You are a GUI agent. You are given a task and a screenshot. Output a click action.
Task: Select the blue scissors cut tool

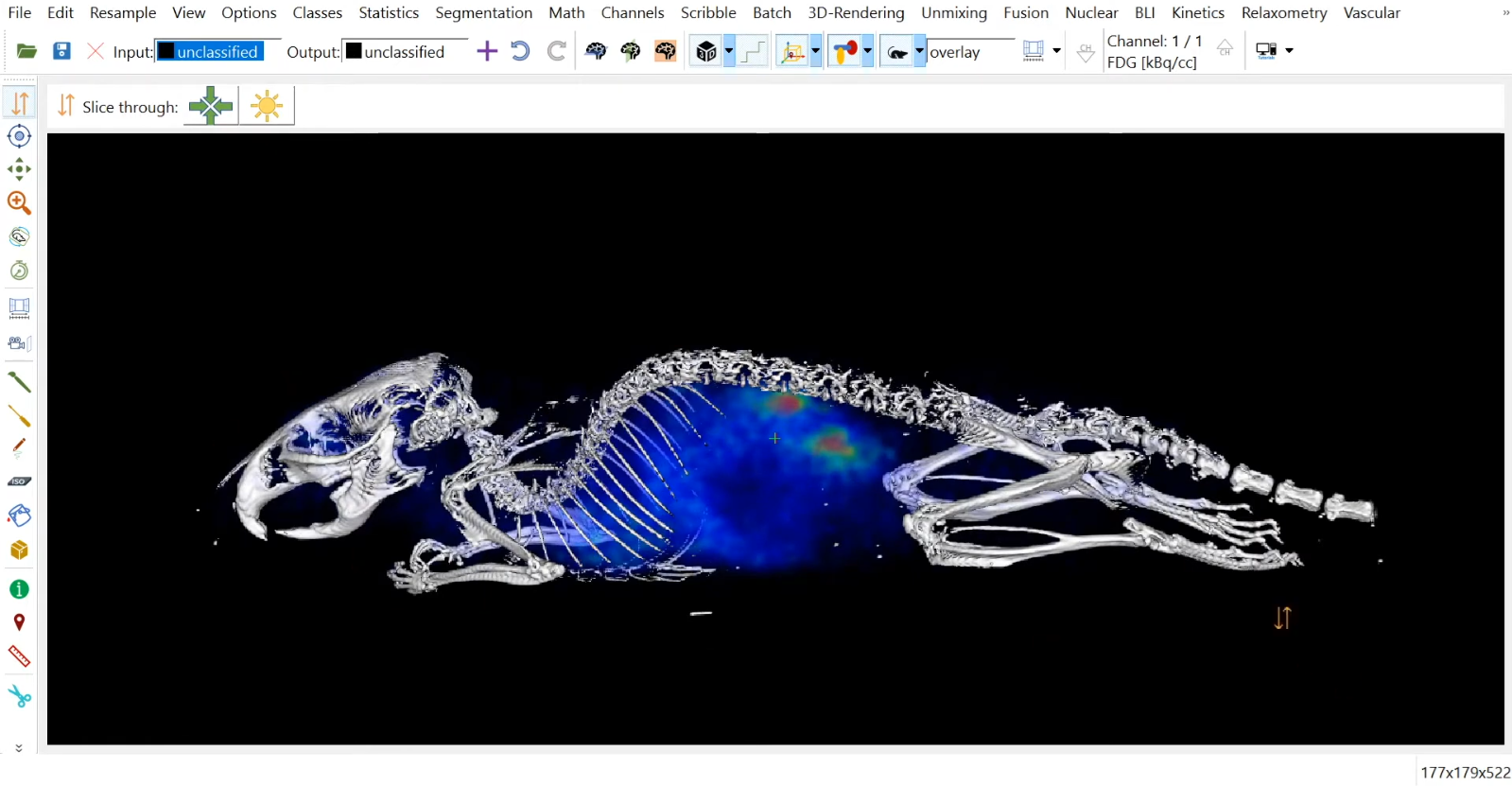[x=19, y=697]
